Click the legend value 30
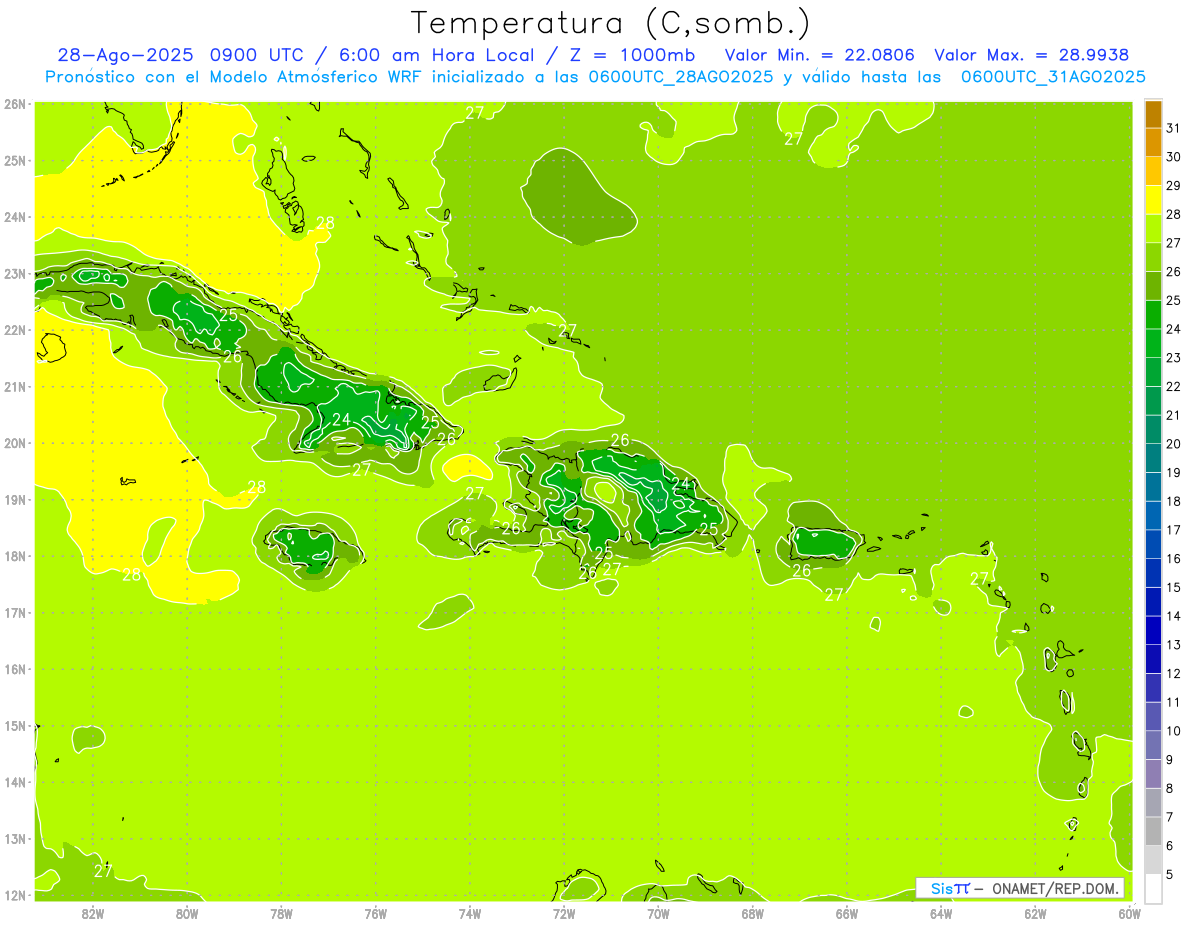 coord(1173,157)
